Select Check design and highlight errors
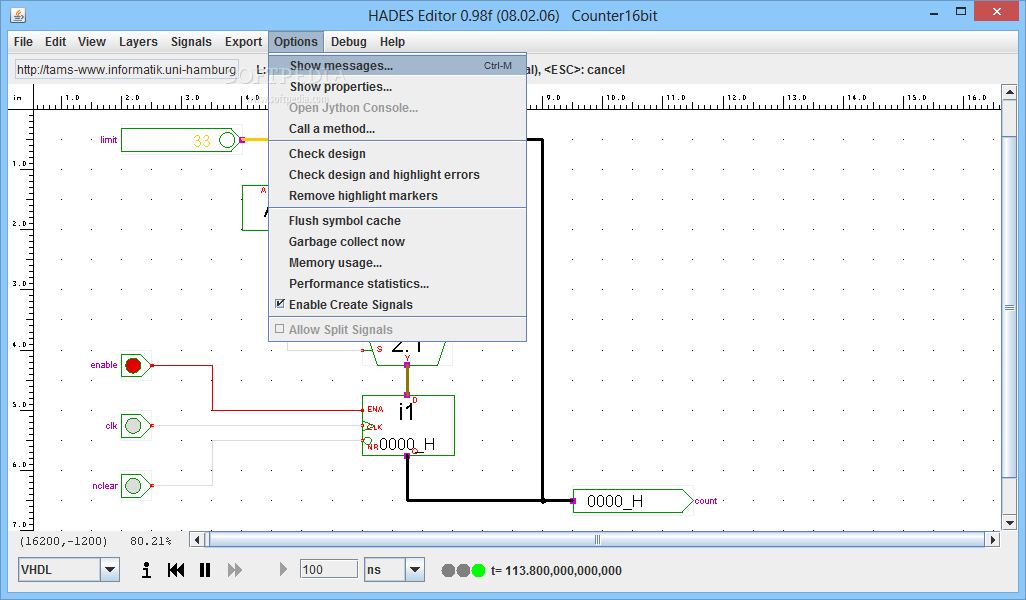This screenshot has height=600, width=1026. point(398,175)
